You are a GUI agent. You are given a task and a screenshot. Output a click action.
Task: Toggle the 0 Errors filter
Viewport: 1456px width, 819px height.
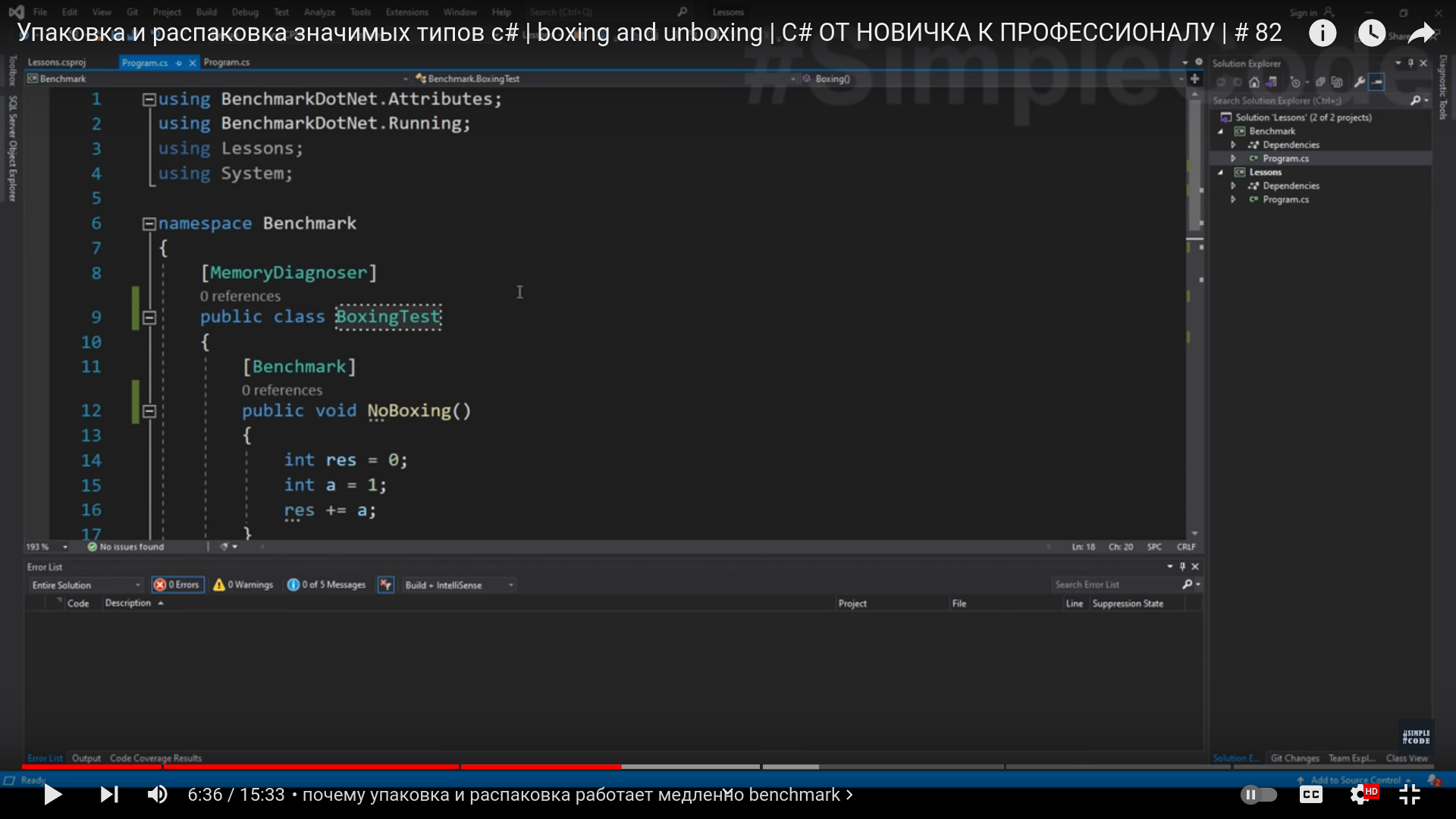click(x=177, y=585)
